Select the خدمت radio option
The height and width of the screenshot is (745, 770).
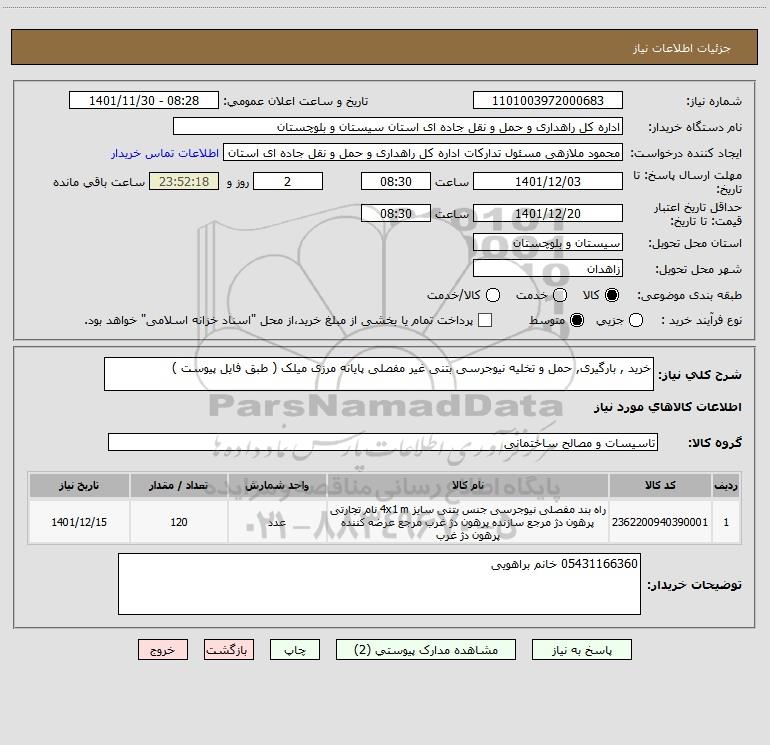(x=560, y=295)
